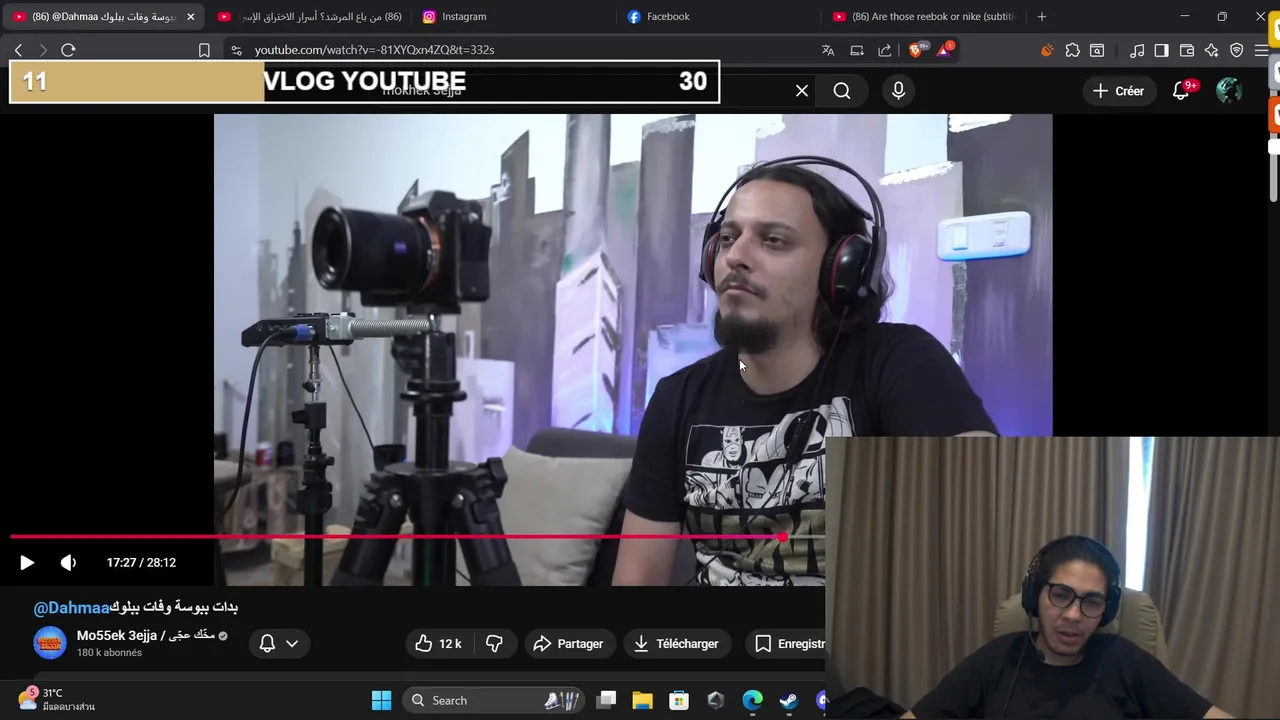This screenshot has height=720, width=1280.
Task: Open File Explorer from taskbar
Action: pos(642,701)
